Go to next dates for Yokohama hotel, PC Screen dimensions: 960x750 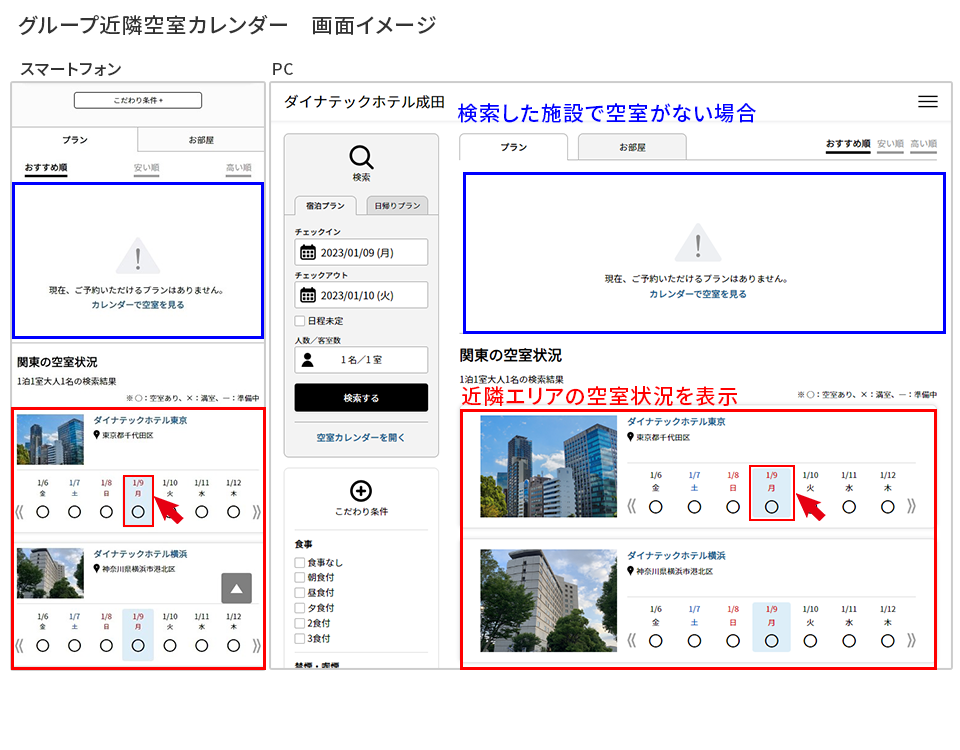point(912,640)
